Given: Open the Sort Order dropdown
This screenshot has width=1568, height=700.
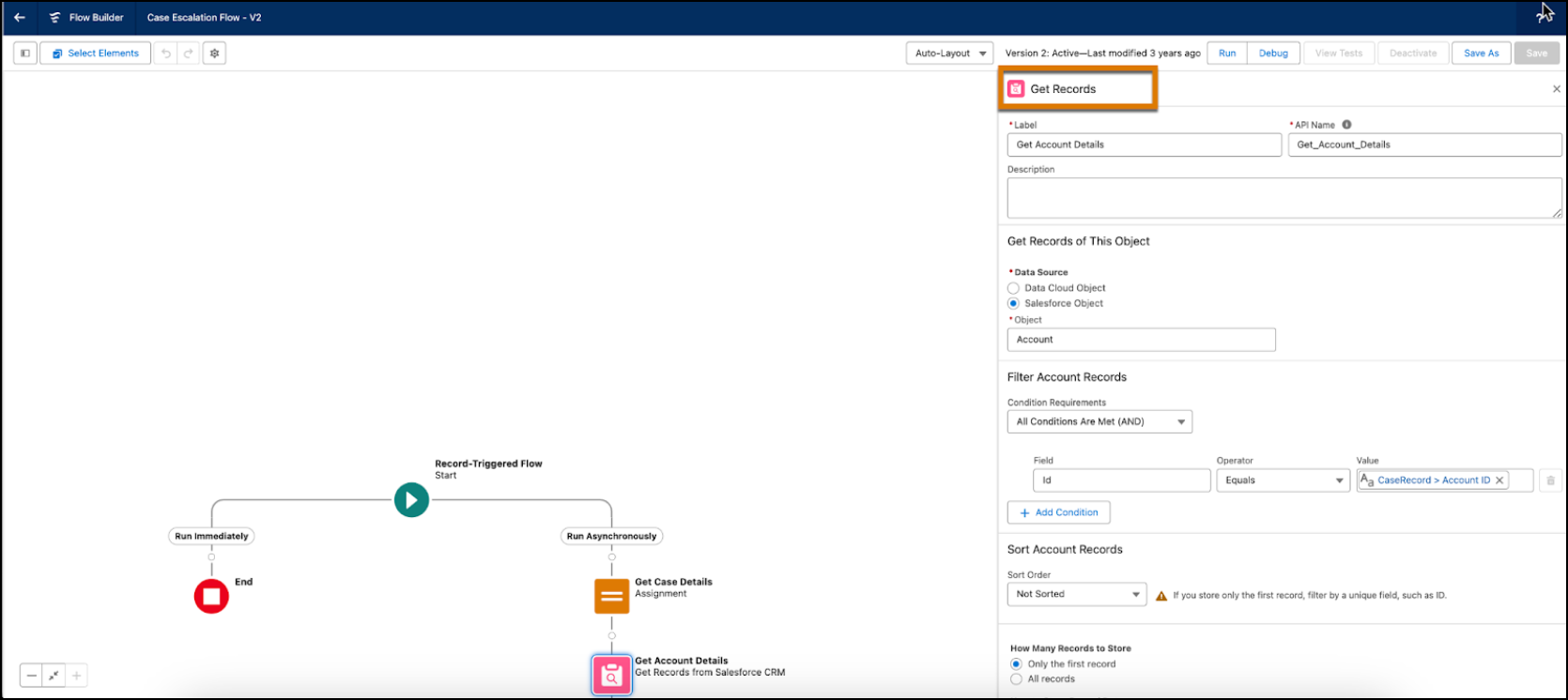Looking at the screenshot, I should [x=1077, y=595].
